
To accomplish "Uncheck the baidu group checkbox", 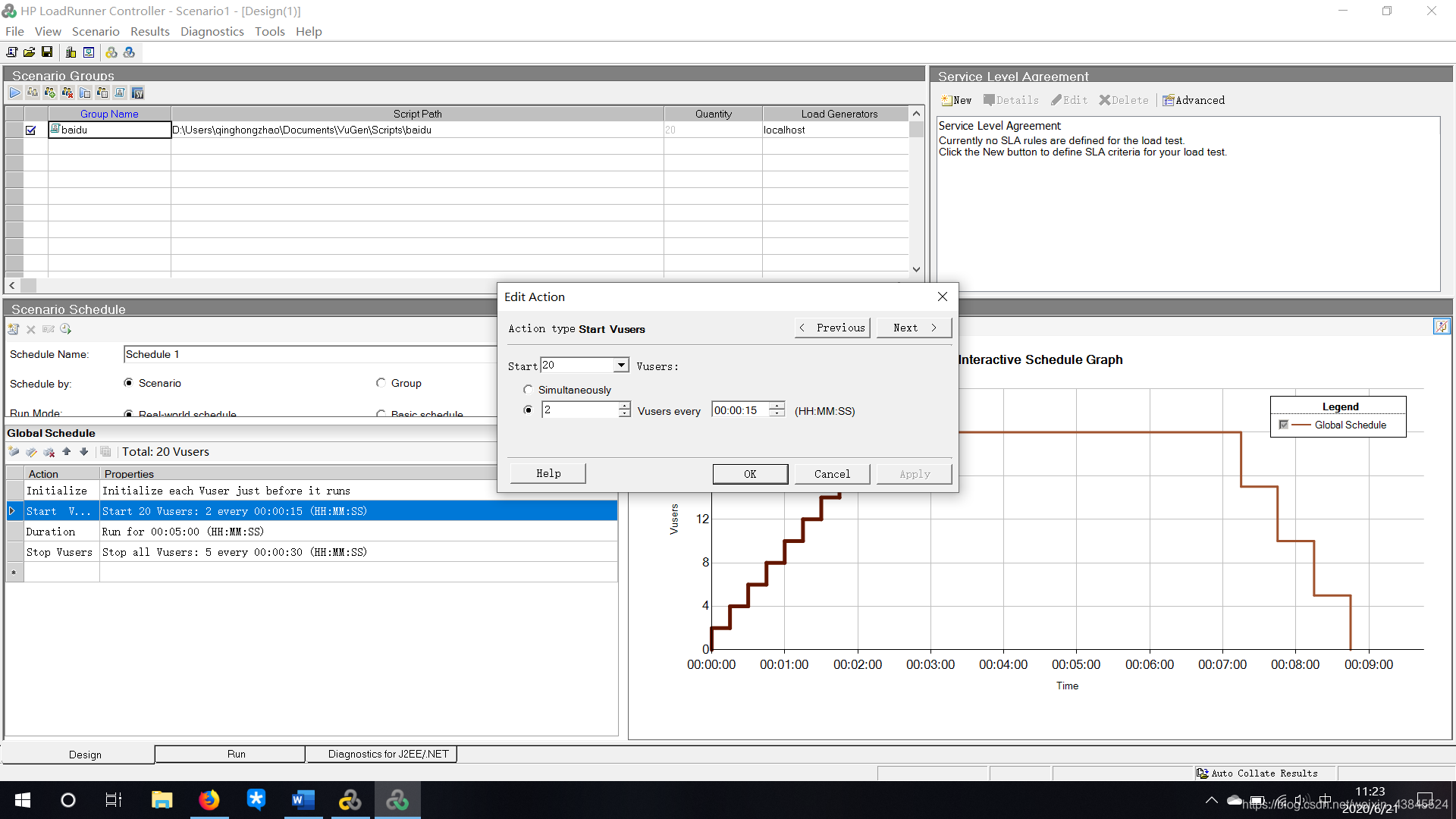I will [x=31, y=130].
